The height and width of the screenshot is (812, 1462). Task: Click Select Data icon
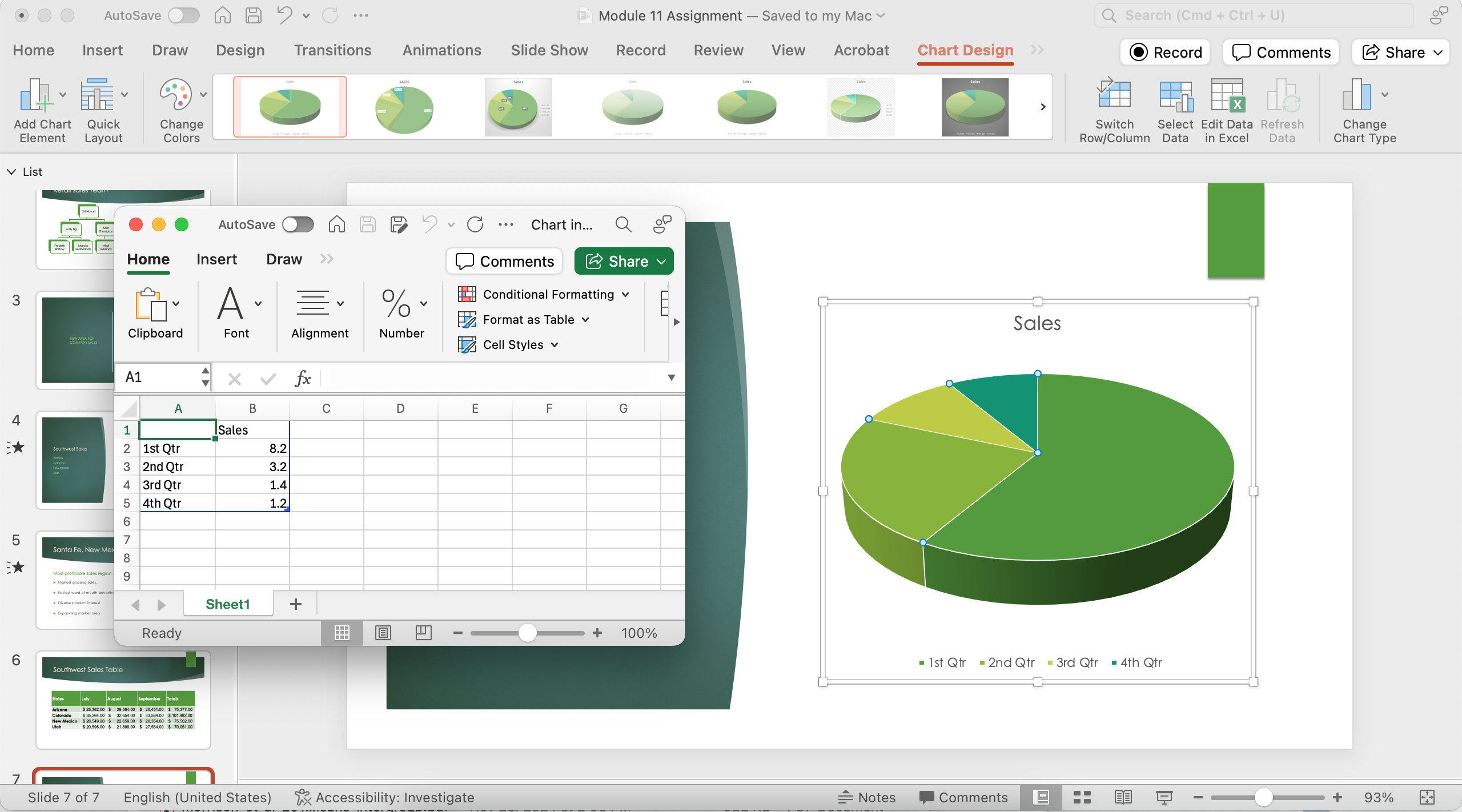coord(1175,95)
